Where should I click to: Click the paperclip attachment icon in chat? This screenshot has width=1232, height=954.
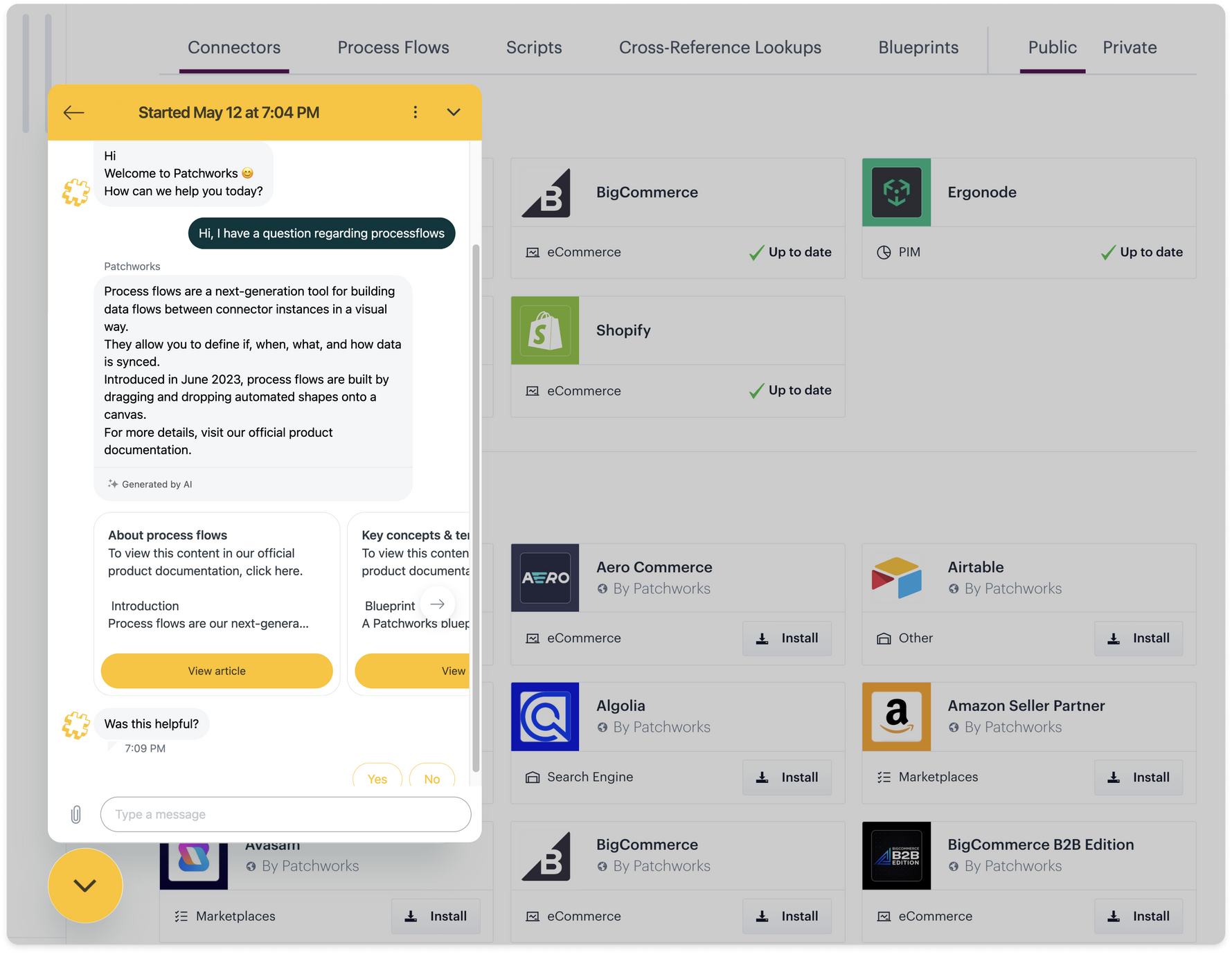coord(76,814)
